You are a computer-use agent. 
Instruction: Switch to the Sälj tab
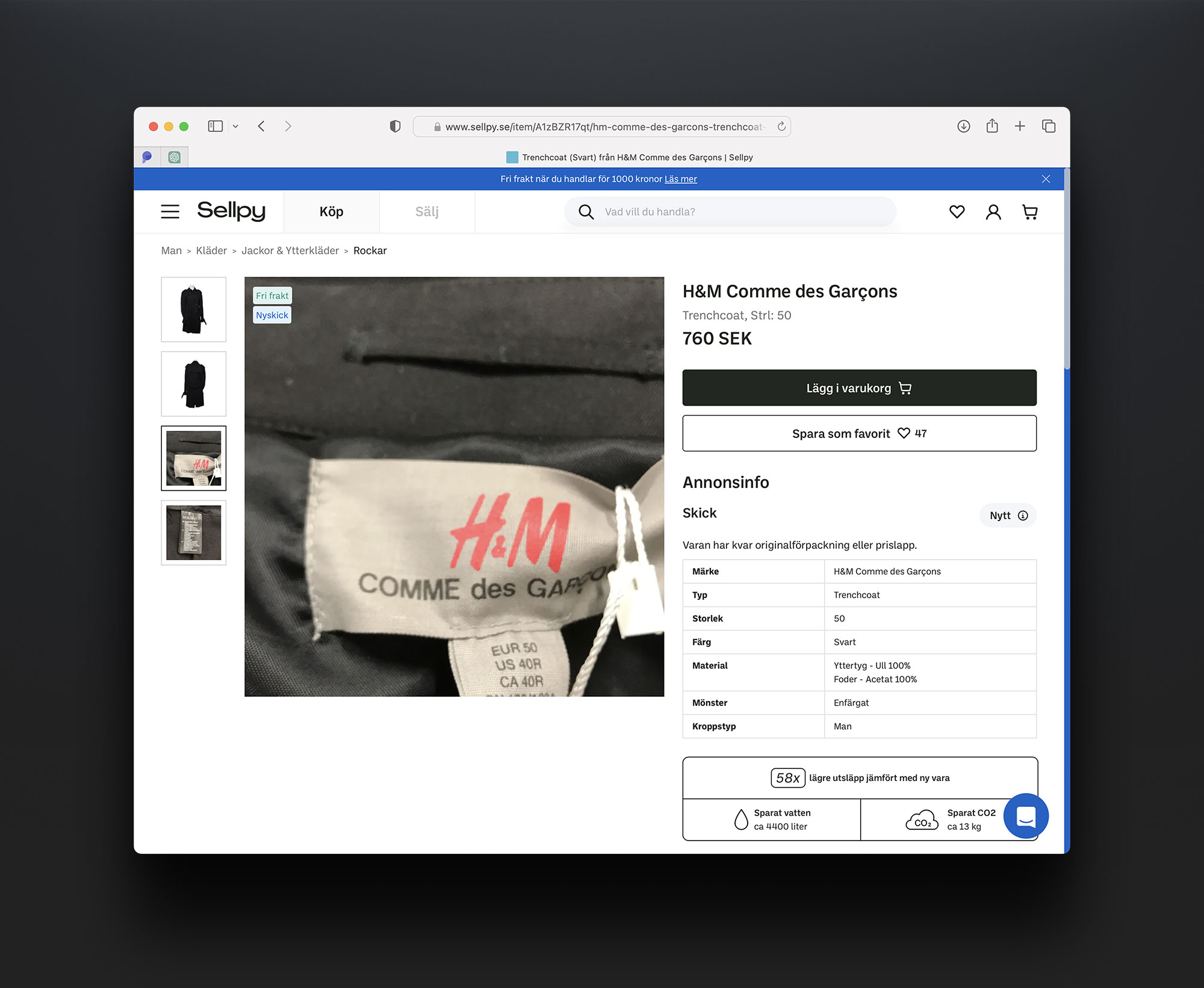[427, 211]
